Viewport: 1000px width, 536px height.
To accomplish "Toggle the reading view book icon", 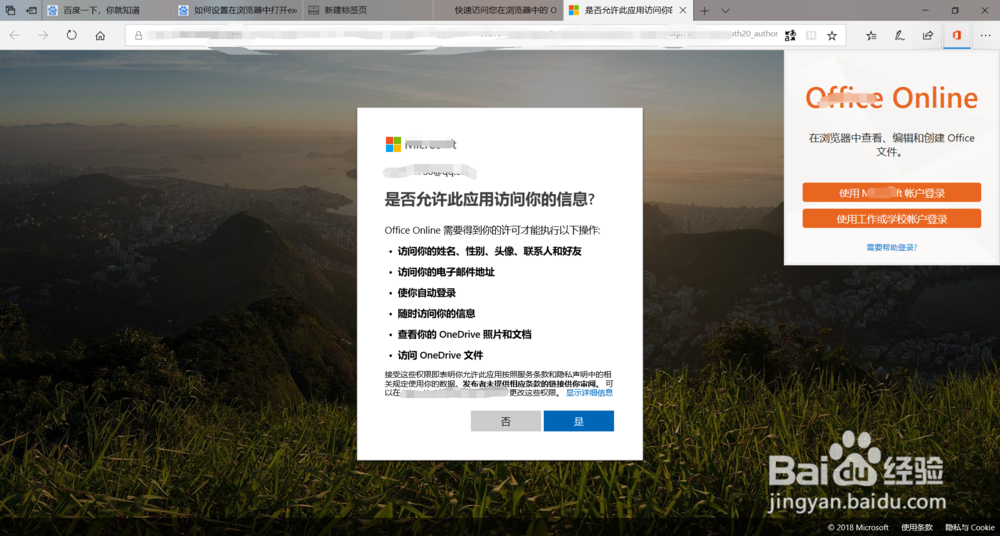I will click(811, 36).
